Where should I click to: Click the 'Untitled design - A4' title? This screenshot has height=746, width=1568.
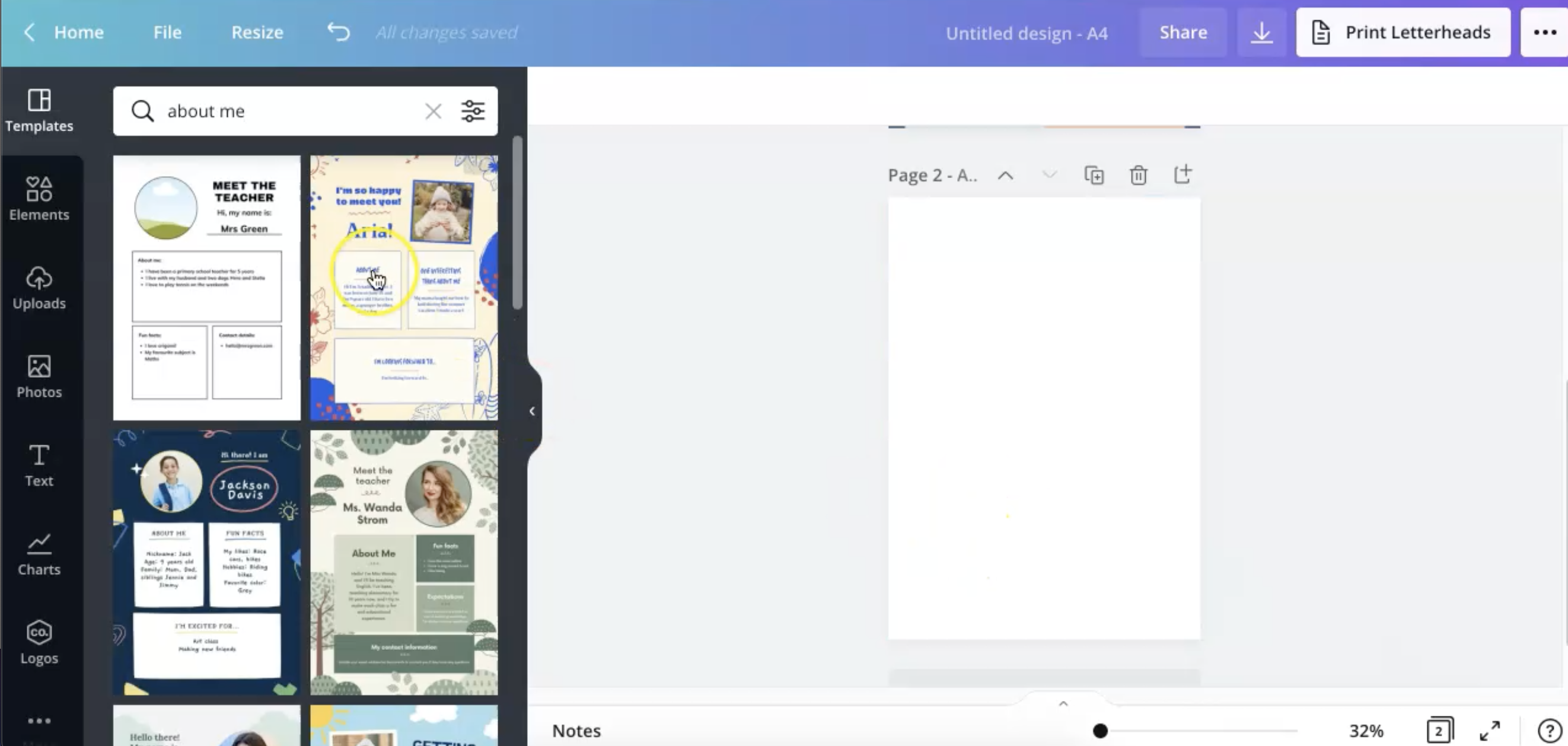(1027, 33)
